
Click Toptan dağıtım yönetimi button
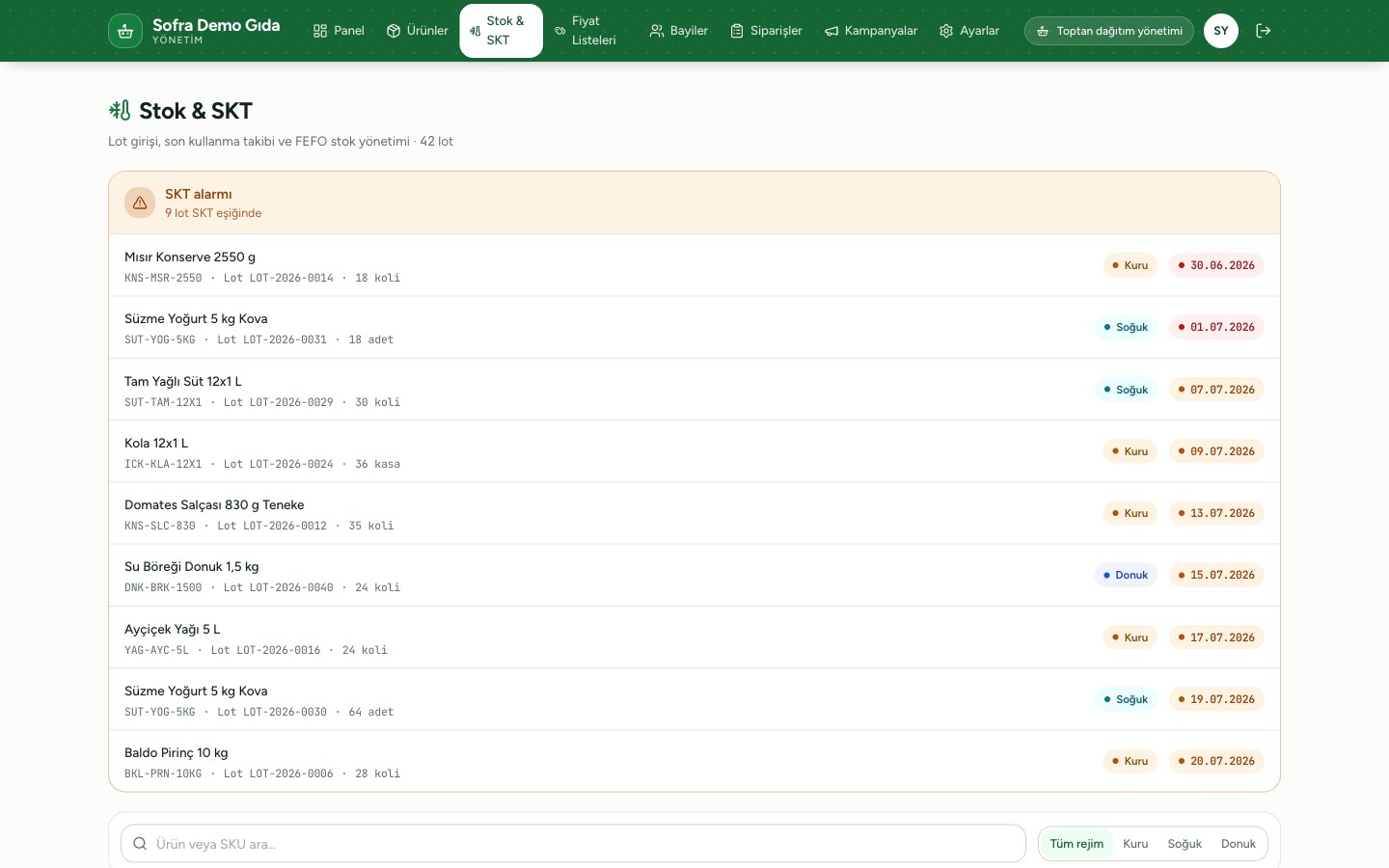pos(1109,31)
